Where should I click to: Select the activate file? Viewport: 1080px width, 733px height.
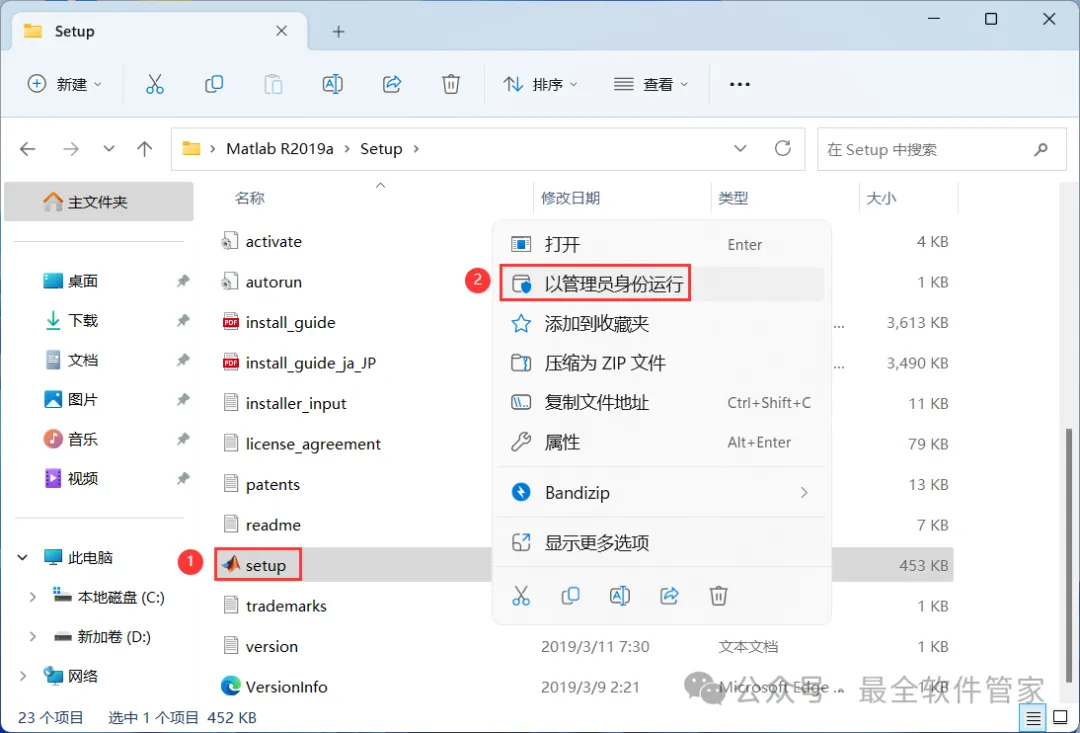273,241
